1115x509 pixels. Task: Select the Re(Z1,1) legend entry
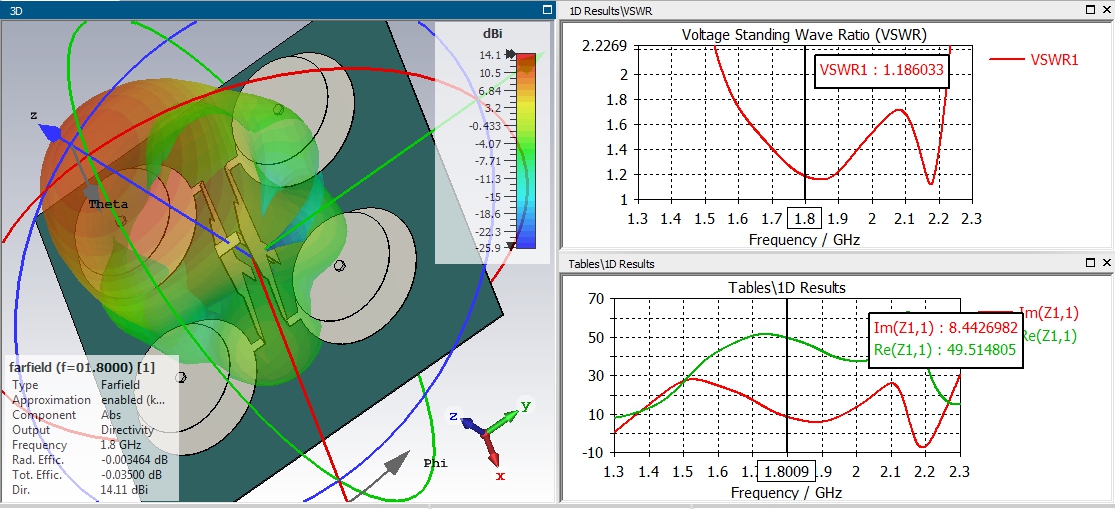click(x=1049, y=336)
